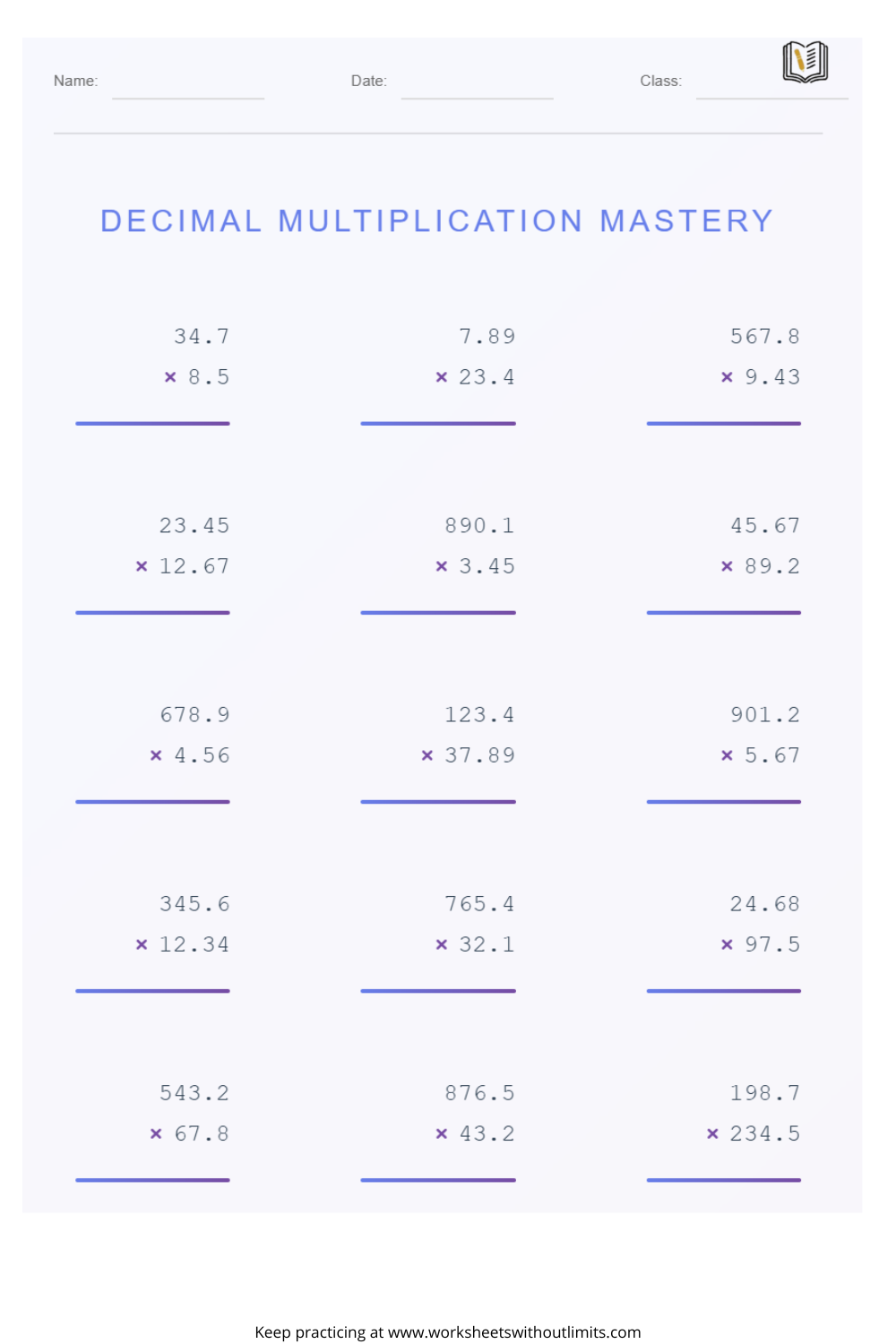This screenshot has width=896, height=1344.
Task: Click the multiplication sign beside 67.8
Action: pyautogui.click(x=156, y=1133)
